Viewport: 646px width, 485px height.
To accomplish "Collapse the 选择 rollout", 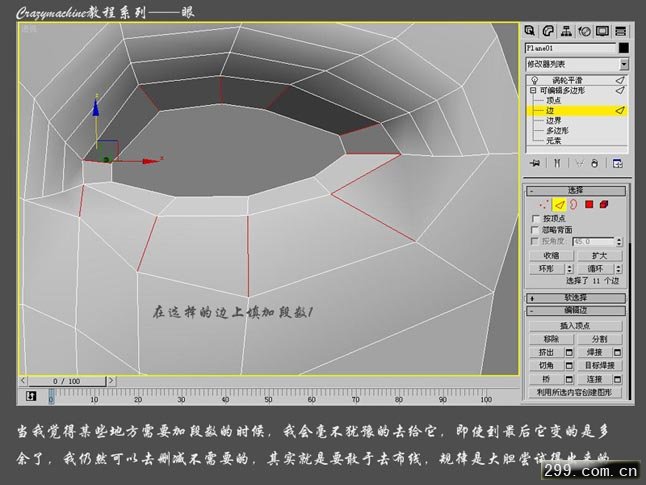I will [x=576, y=191].
